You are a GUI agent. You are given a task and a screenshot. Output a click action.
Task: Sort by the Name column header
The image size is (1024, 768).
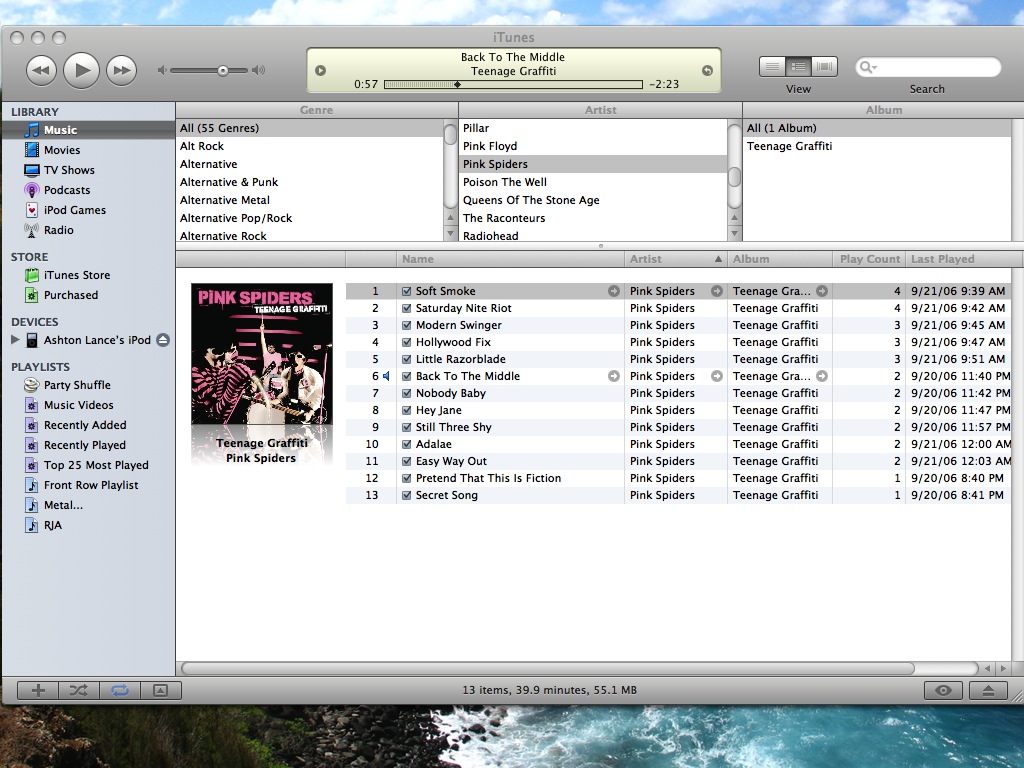tap(510, 259)
